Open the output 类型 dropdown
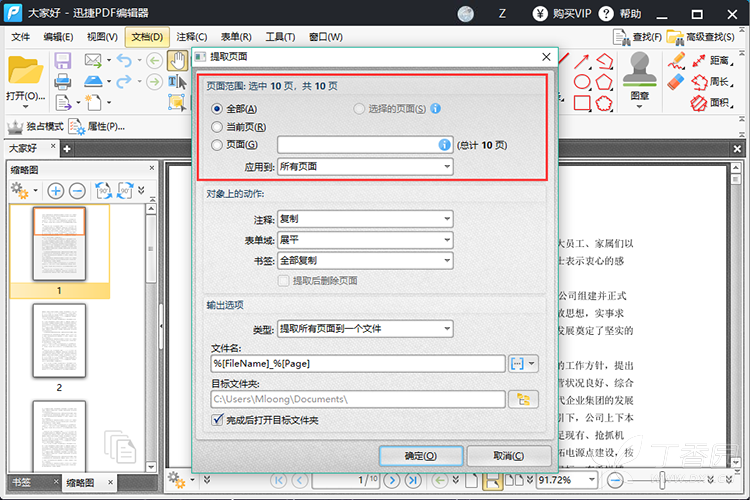This screenshot has height=500, width=750. click(365, 328)
